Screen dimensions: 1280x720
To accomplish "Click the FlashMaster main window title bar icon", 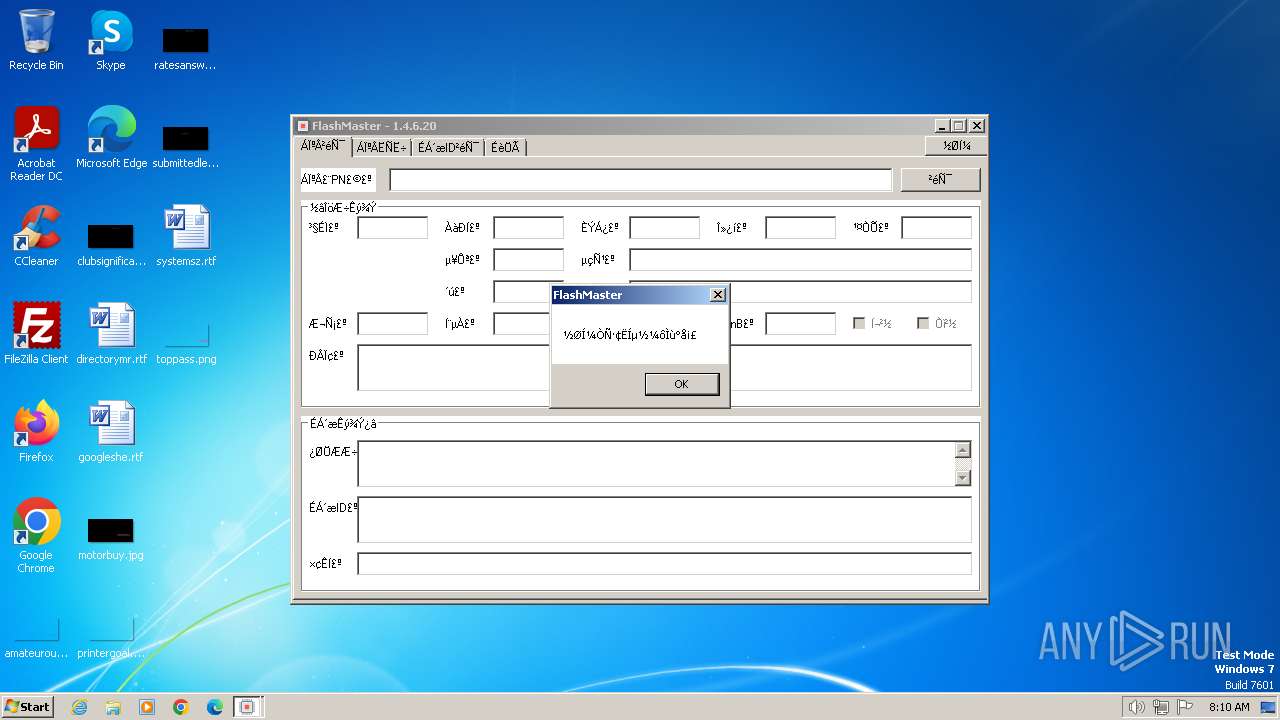I will tap(303, 126).
